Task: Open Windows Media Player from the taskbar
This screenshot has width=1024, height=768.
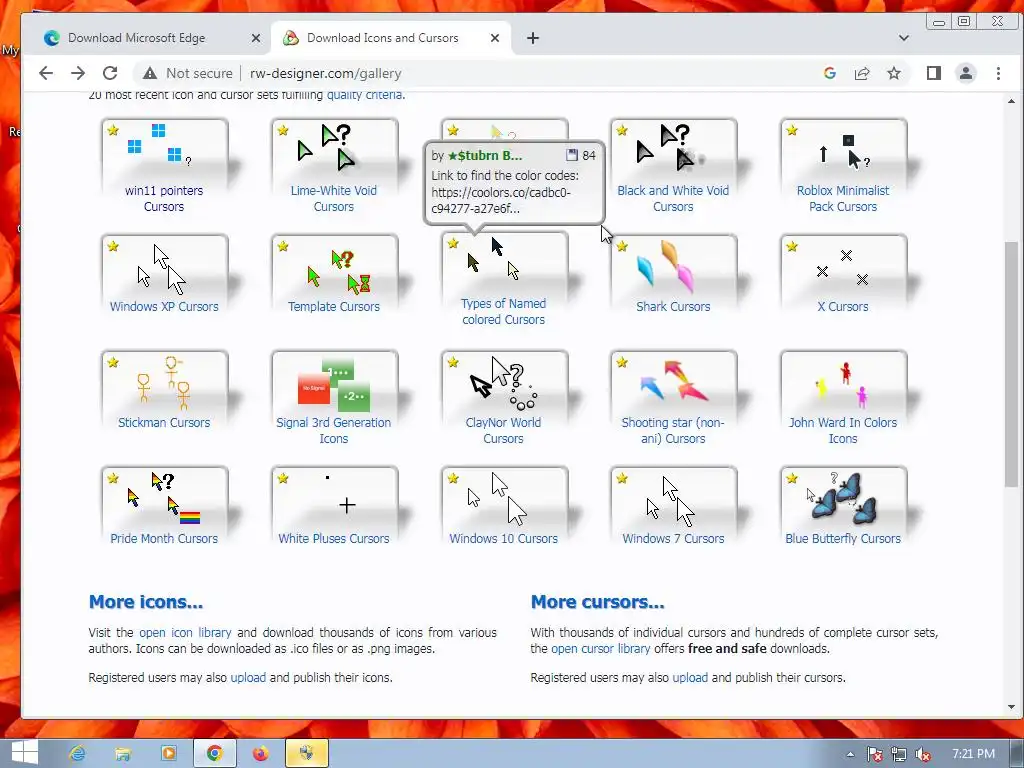Action: (168, 754)
